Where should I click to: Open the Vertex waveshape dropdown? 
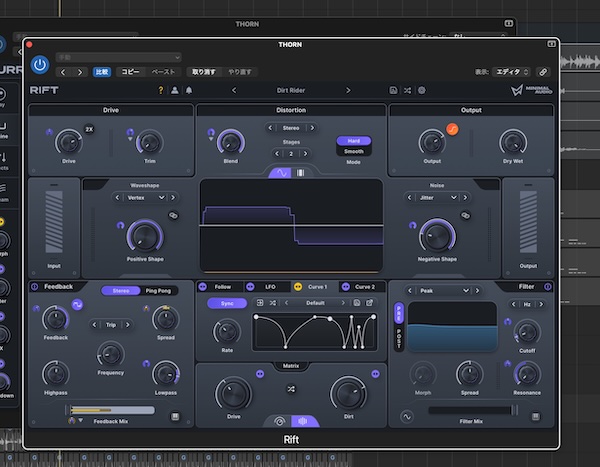click(145, 198)
